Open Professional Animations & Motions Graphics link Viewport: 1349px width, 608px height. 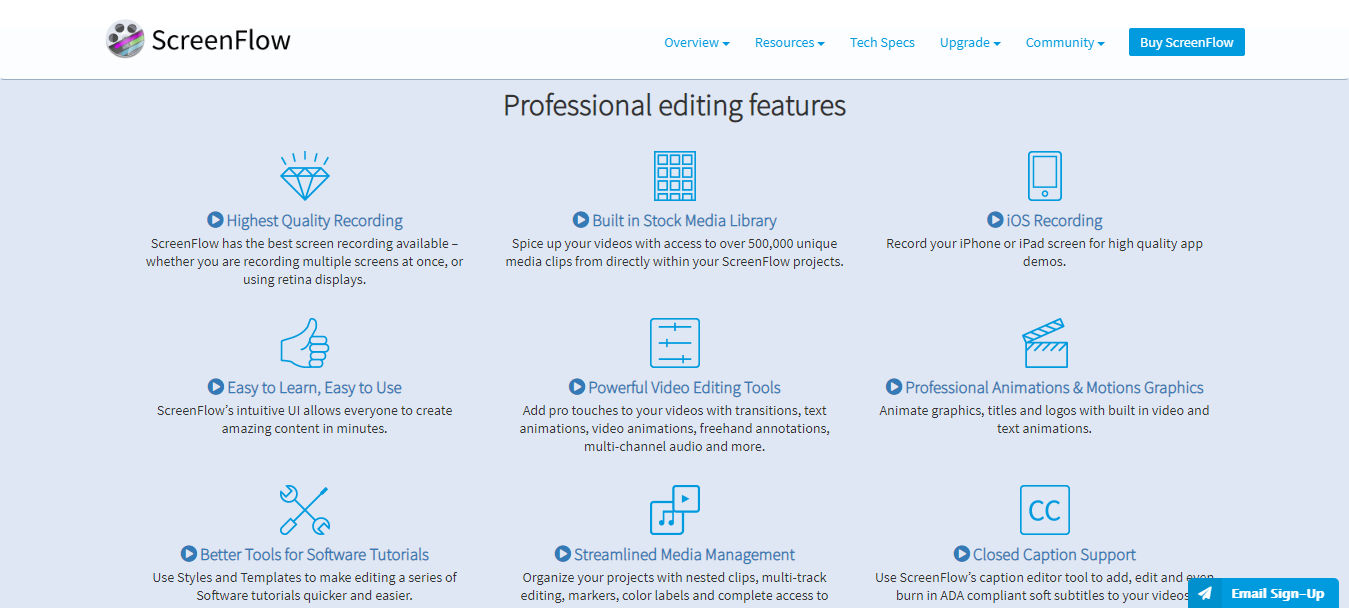1055,388
